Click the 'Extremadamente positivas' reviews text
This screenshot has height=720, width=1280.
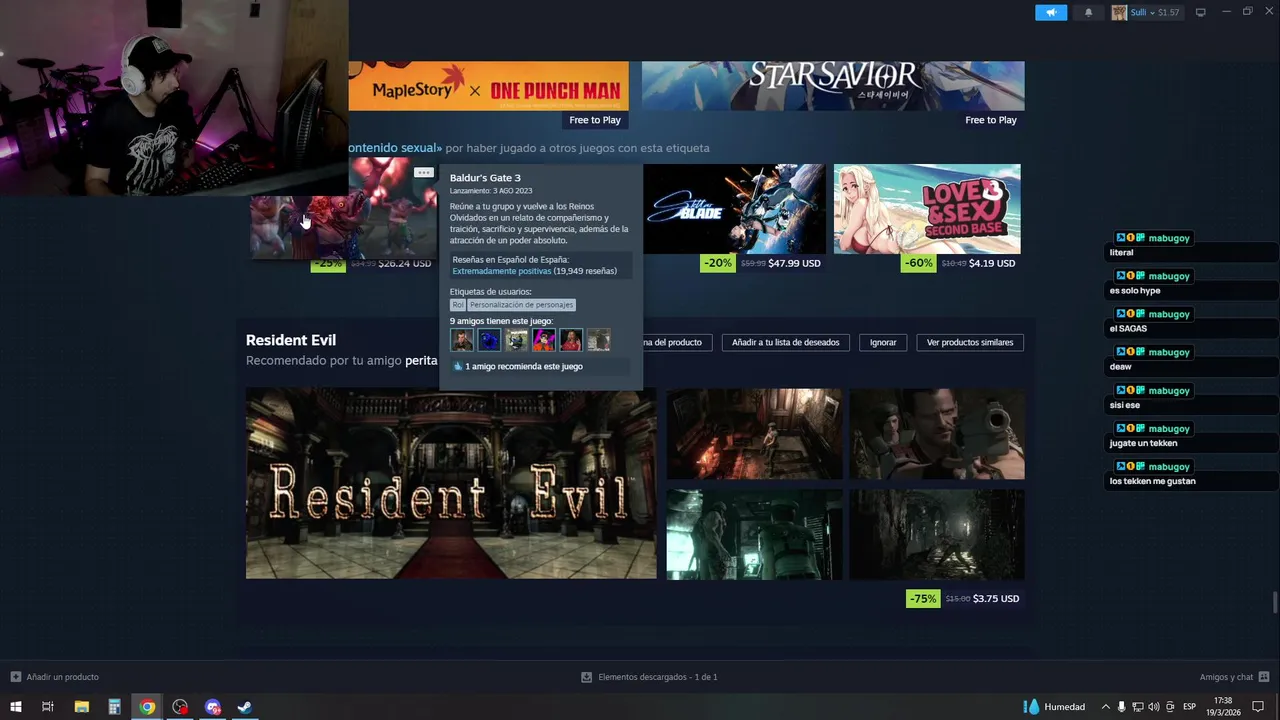point(501,271)
